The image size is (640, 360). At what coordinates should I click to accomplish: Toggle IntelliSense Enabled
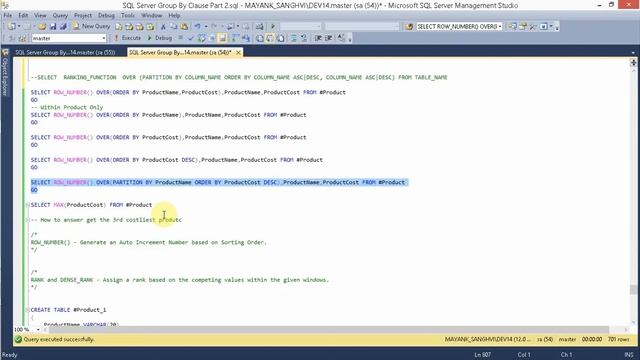[x=222, y=38]
